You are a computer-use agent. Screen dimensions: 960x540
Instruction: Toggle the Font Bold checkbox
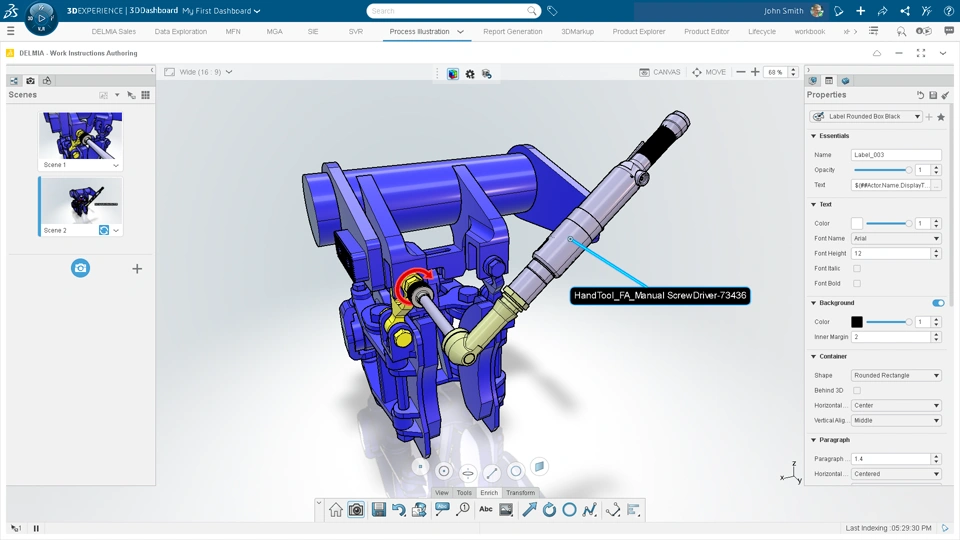[857, 283]
